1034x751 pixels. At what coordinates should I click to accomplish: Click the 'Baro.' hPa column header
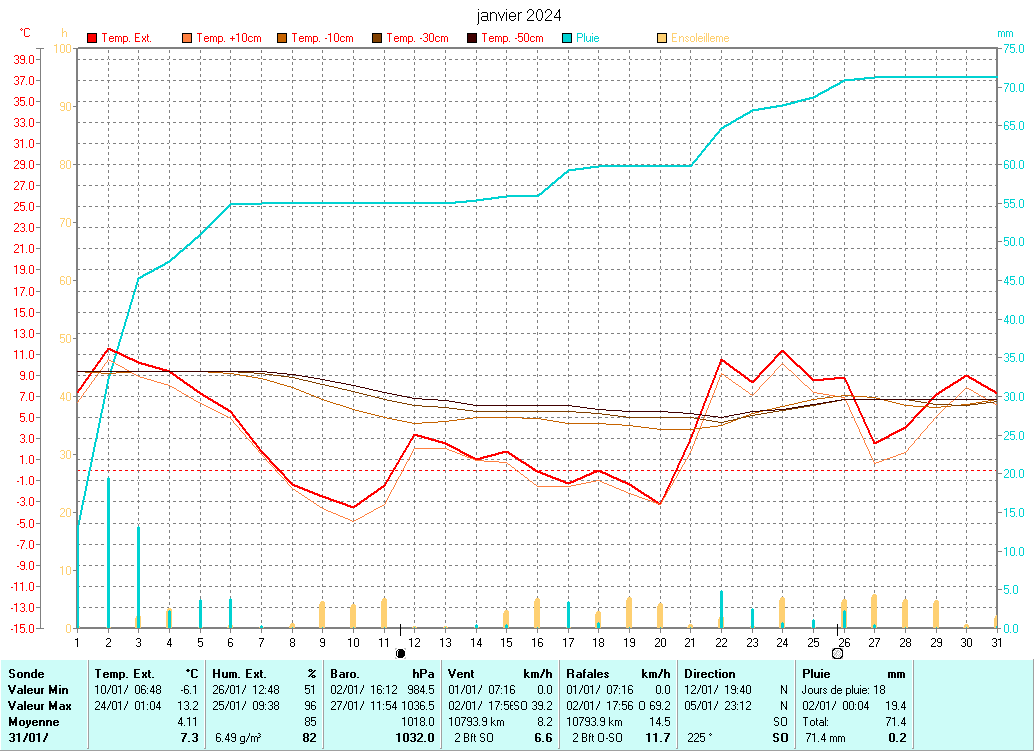pyautogui.click(x=346, y=674)
